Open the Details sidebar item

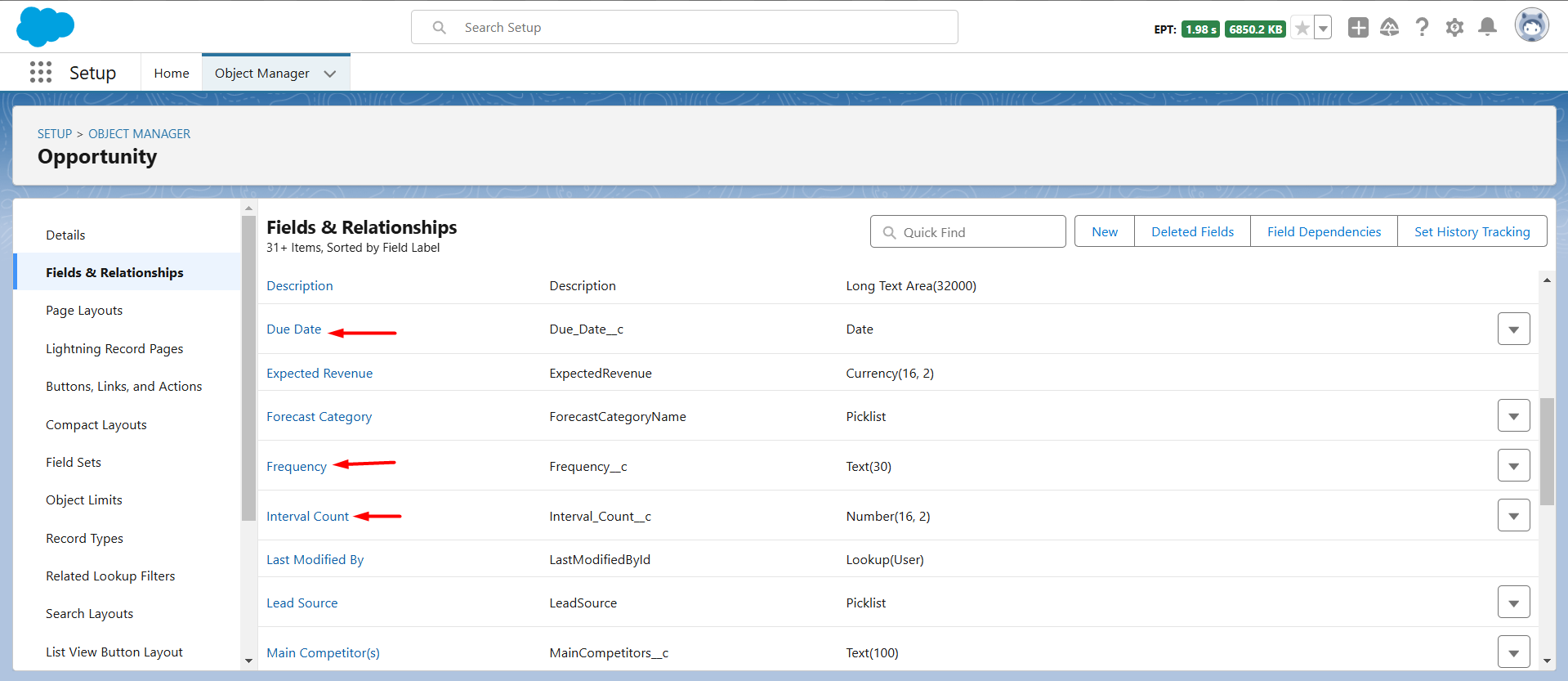65,235
